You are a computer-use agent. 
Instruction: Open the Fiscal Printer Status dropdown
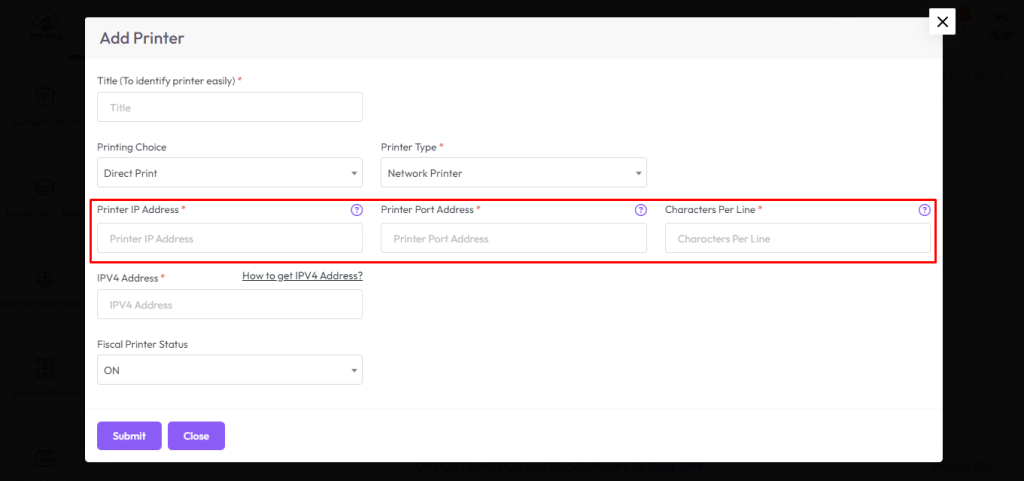(x=230, y=369)
